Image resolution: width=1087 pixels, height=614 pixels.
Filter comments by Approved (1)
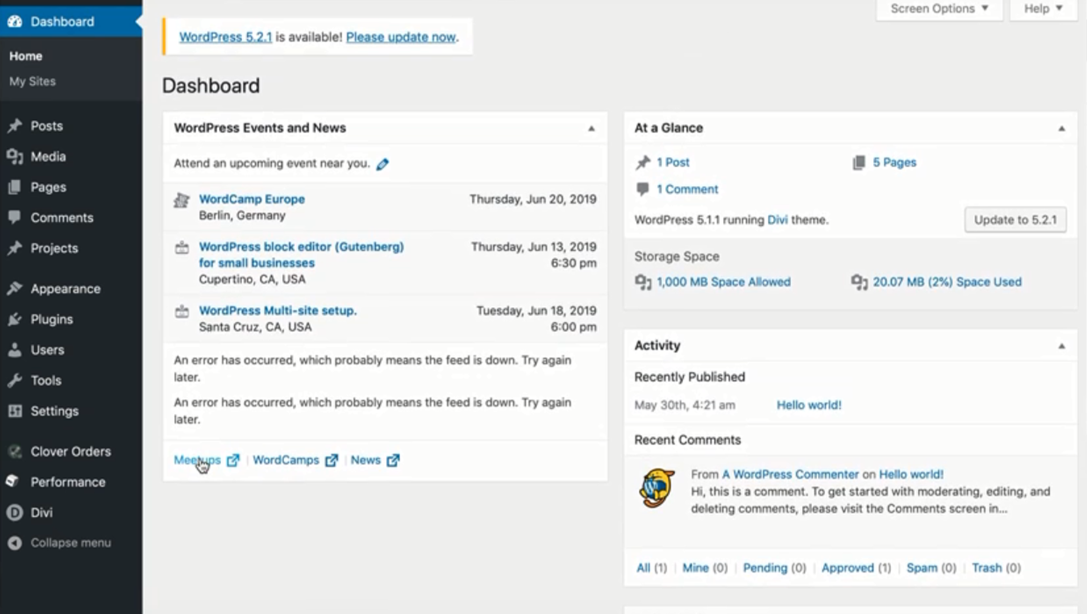tap(856, 568)
